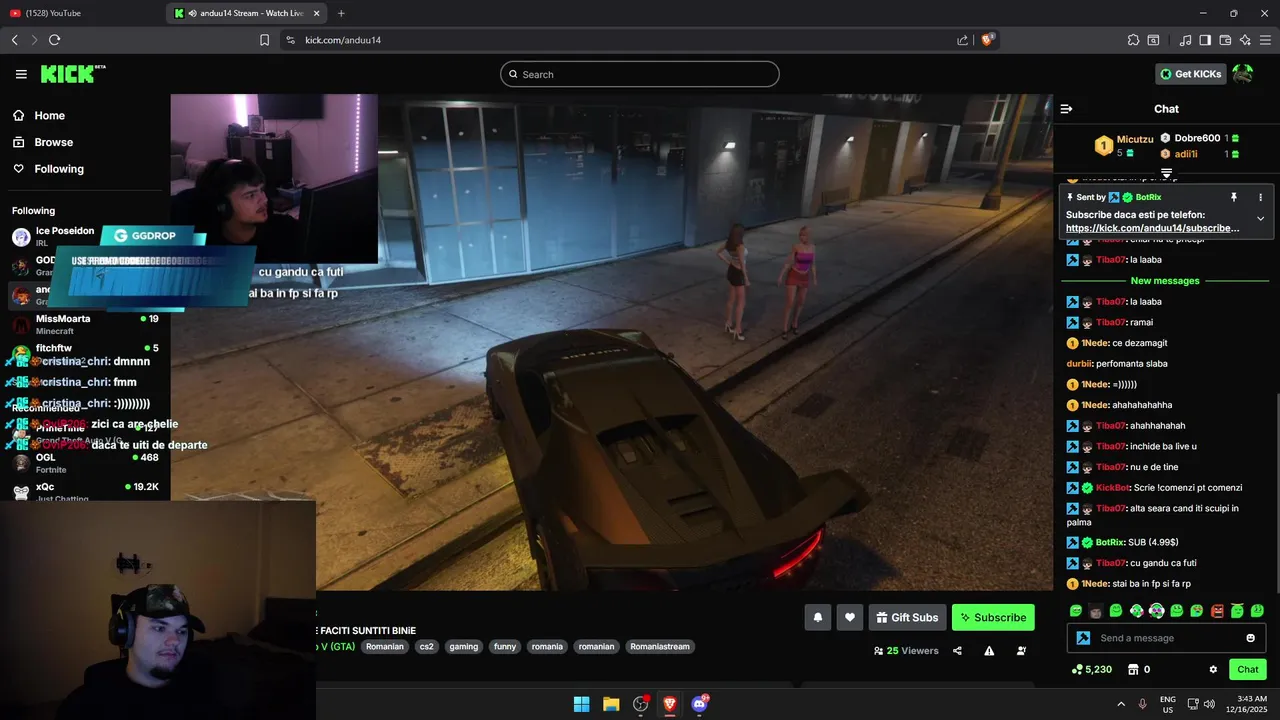Open the chat identity badge icon
Image resolution: width=1280 pixels, height=720 pixels.
pyautogui.click(x=1083, y=638)
